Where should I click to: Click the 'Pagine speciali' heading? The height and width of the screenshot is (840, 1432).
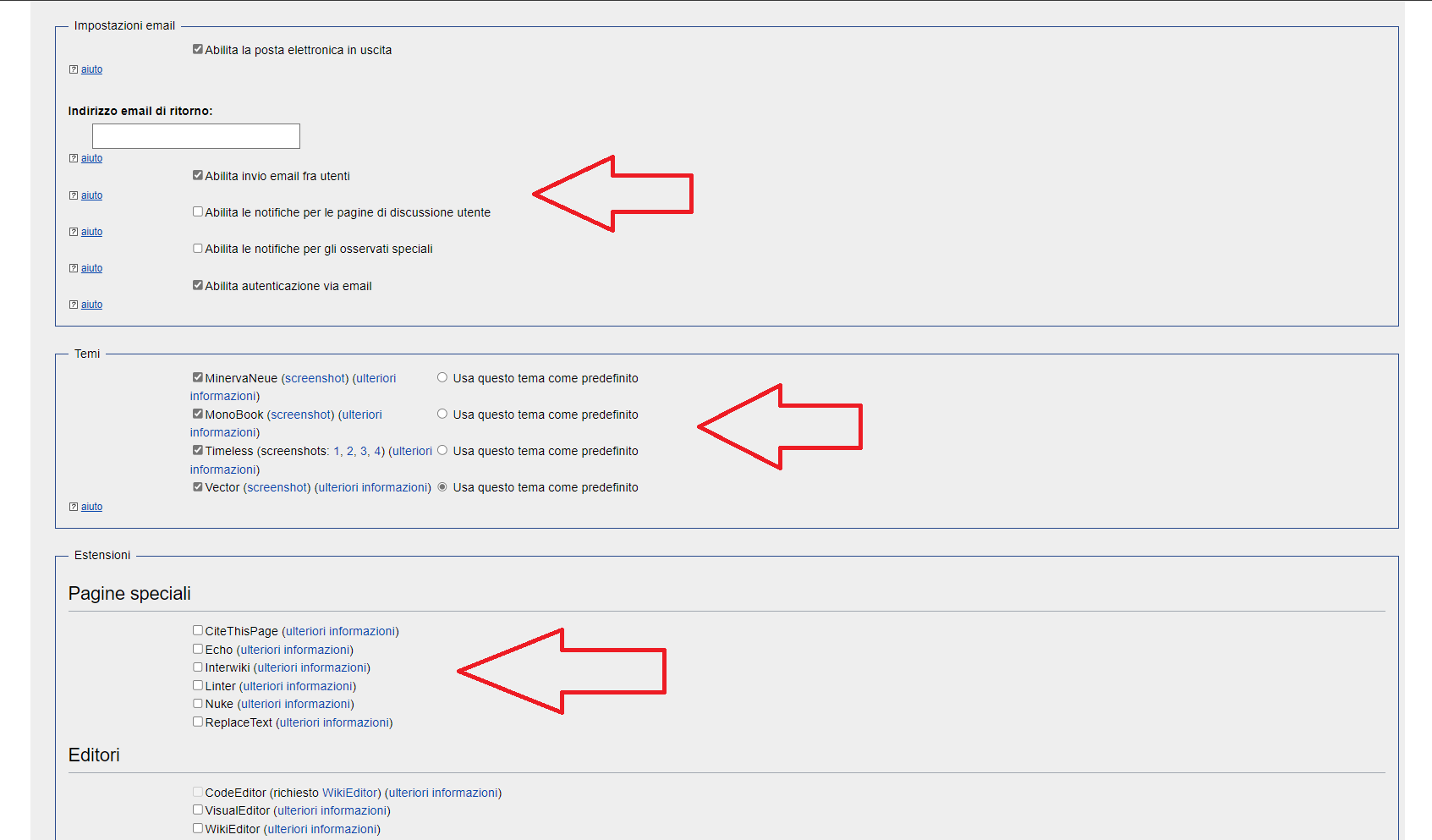[x=129, y=594]
